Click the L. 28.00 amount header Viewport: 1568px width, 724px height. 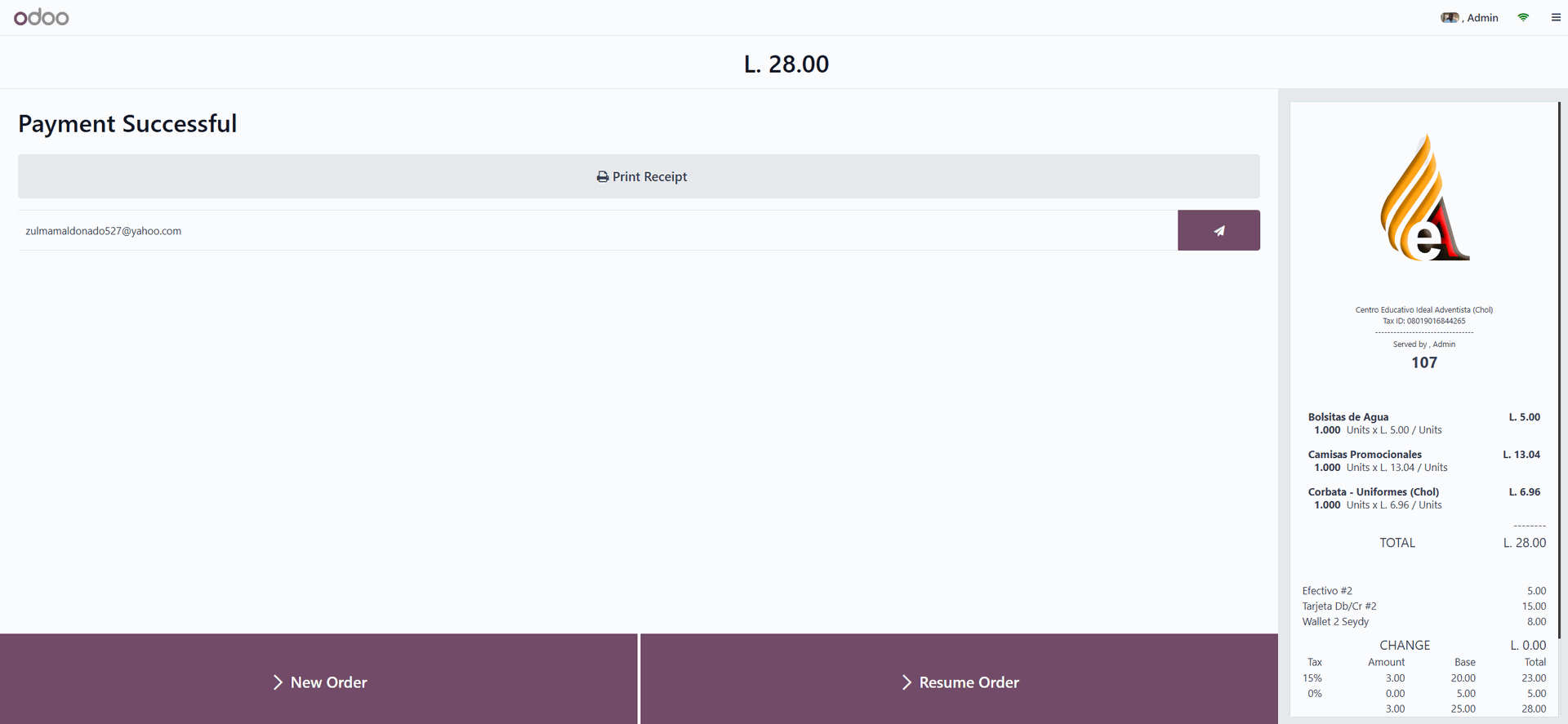(x=786, y=64)
